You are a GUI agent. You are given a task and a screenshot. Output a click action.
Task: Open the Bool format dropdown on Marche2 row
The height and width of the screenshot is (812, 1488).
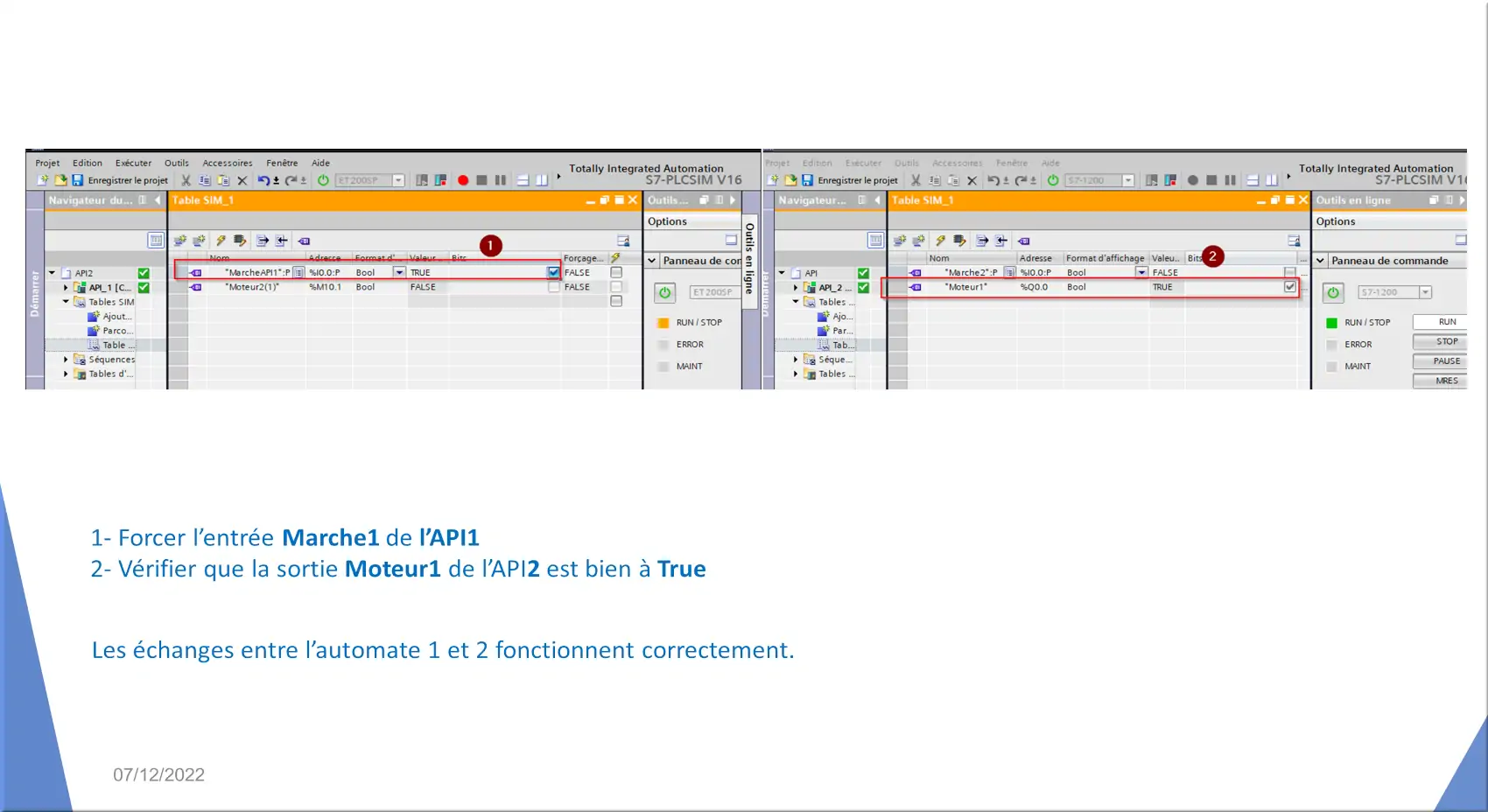tap(1141, 272)
